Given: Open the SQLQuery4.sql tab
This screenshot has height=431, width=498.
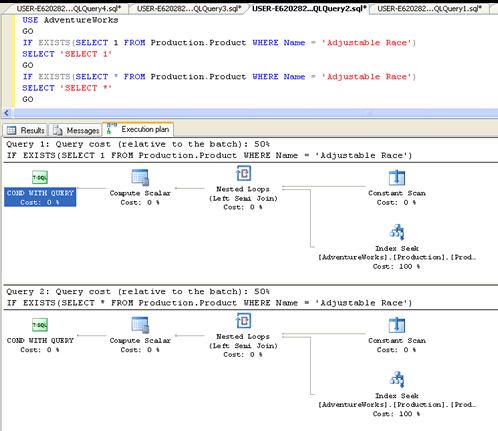Looking at the screenshot, I should click(68, 8).
